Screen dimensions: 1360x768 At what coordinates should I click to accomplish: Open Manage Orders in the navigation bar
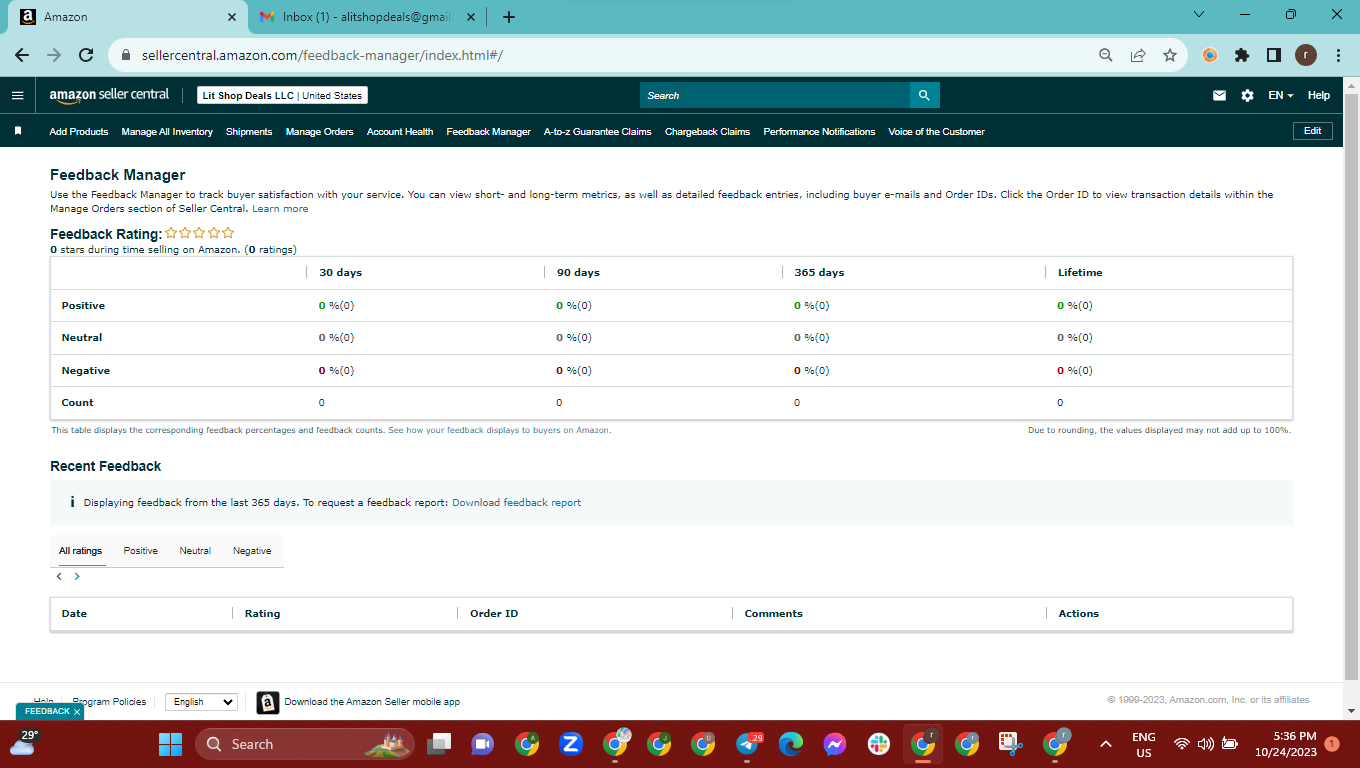point(319,132)
